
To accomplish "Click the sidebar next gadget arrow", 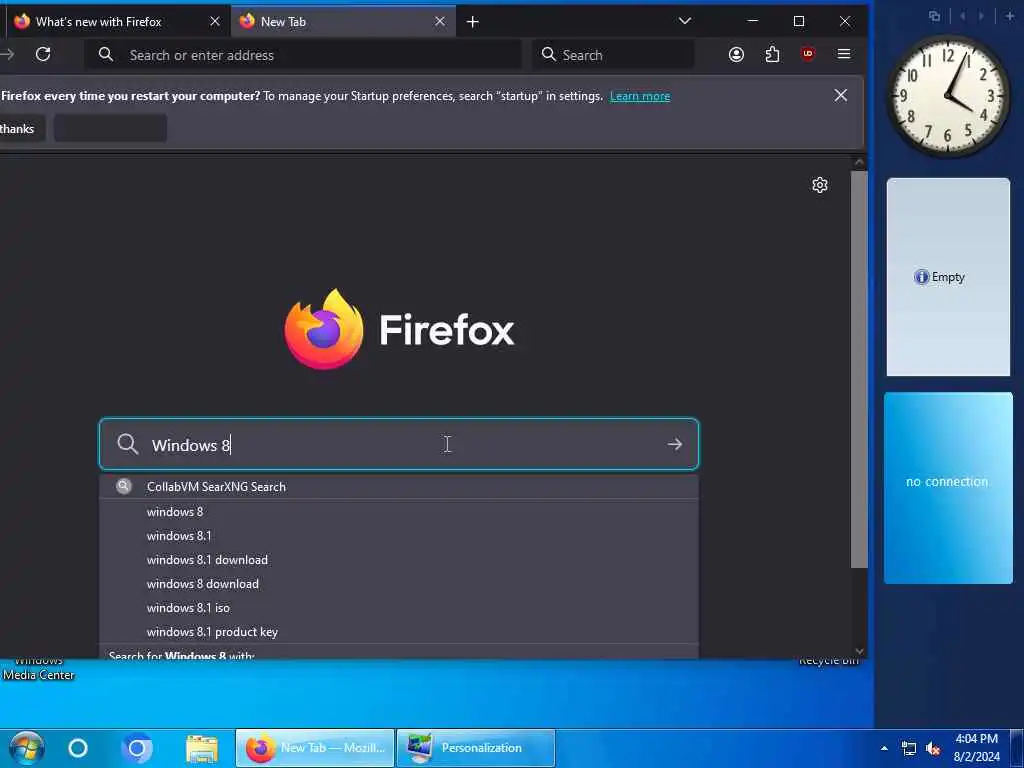I will (980, 16).
